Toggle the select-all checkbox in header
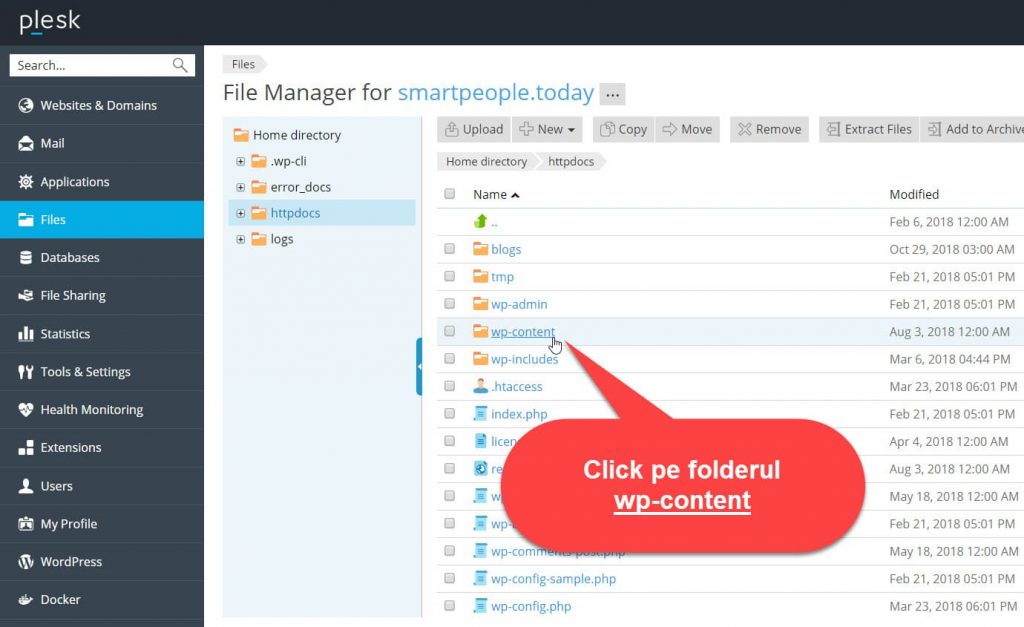The height and width of the screenshot is (627, 1024). [x=450, y=194]
